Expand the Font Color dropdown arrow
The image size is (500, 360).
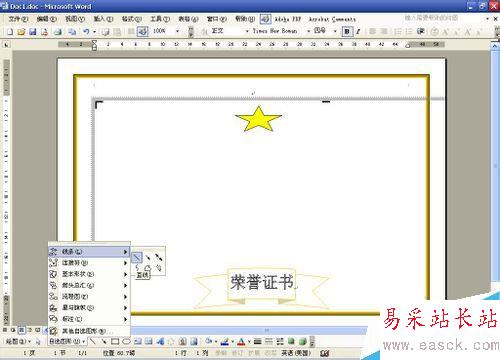tap(249, 342)
